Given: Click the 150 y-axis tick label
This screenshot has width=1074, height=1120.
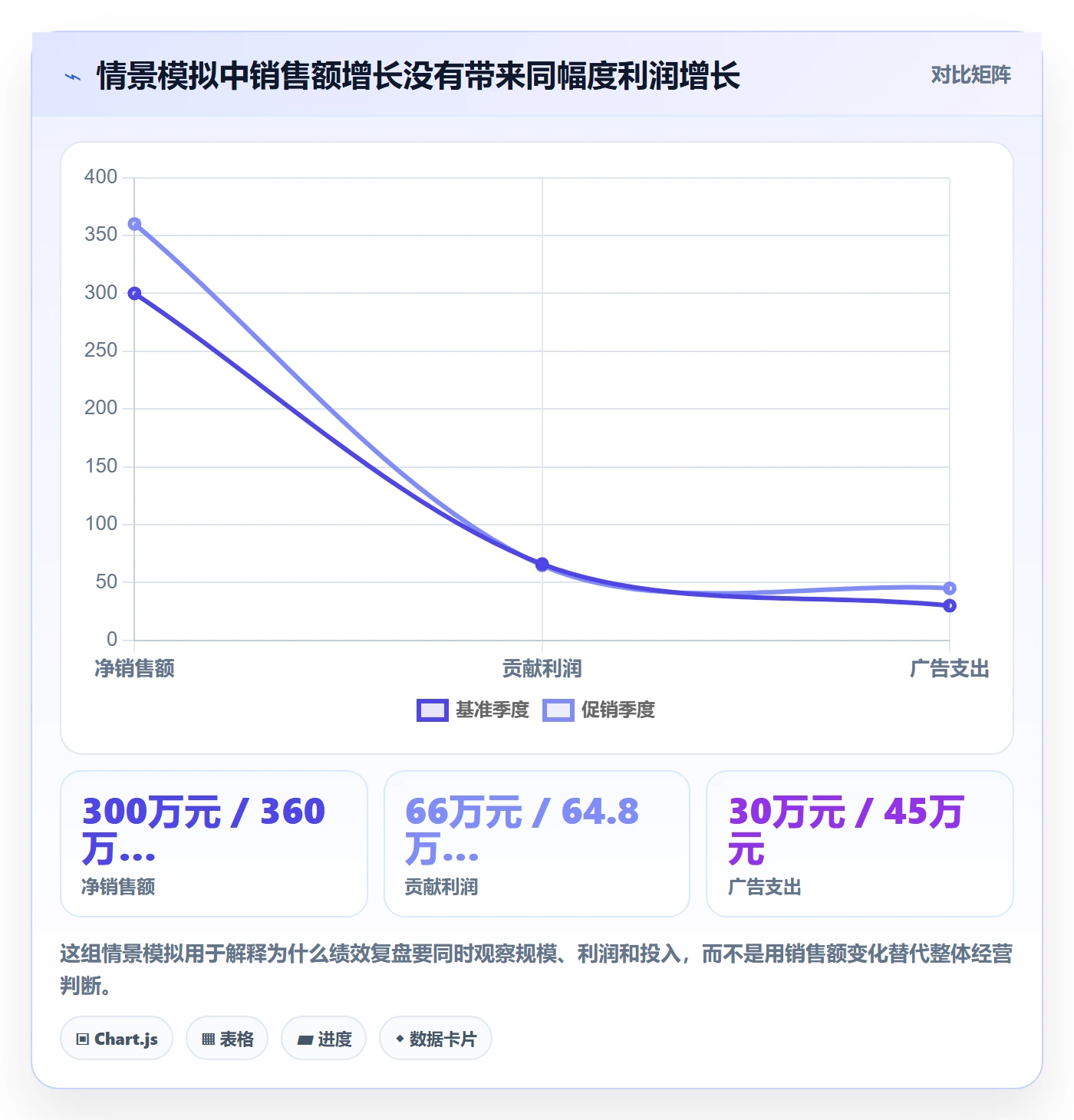Looking at the screenshot, I should (x=100, y=466).
